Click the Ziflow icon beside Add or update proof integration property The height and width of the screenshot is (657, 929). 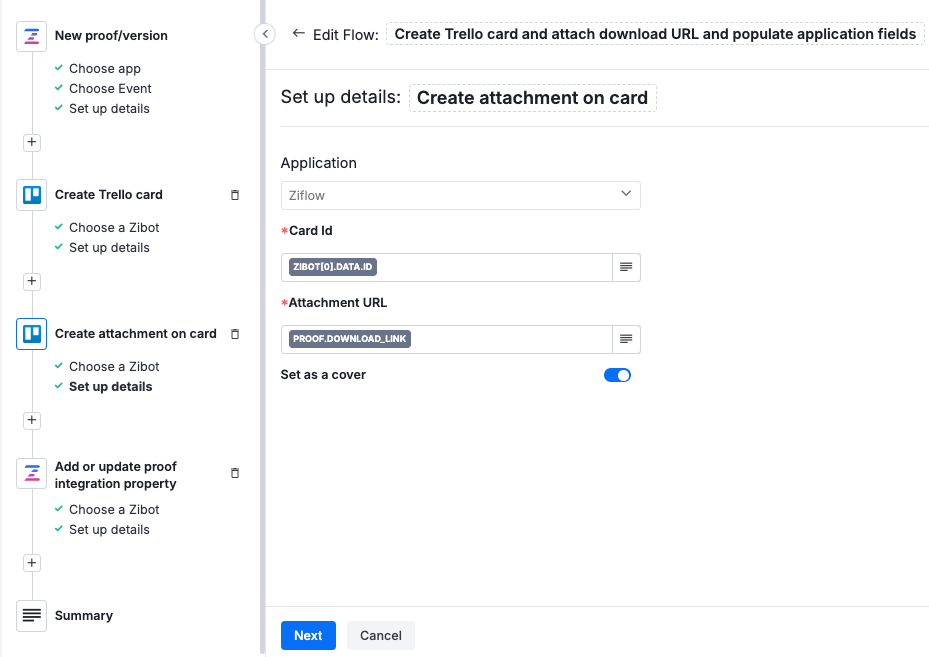point(31,473)
